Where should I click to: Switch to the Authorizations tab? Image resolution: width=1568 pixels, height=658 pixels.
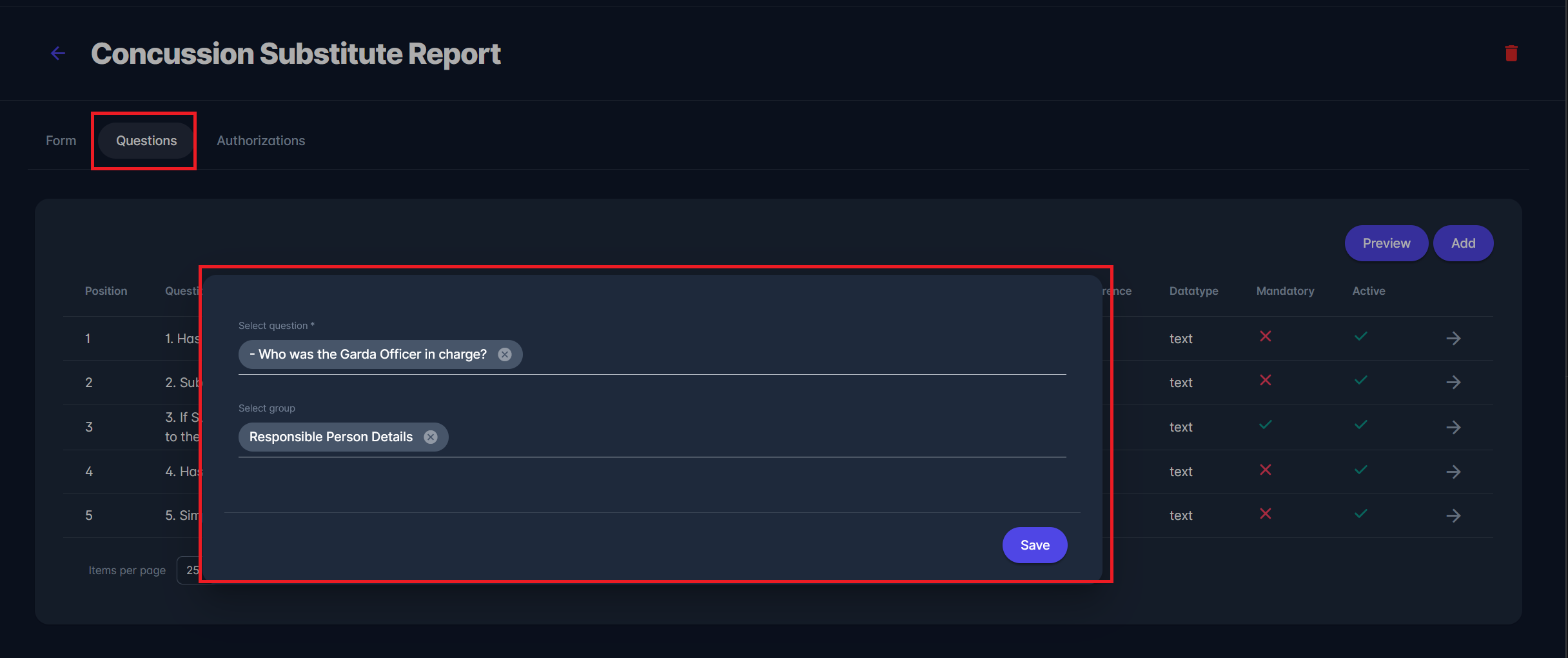tap(261, 141)
